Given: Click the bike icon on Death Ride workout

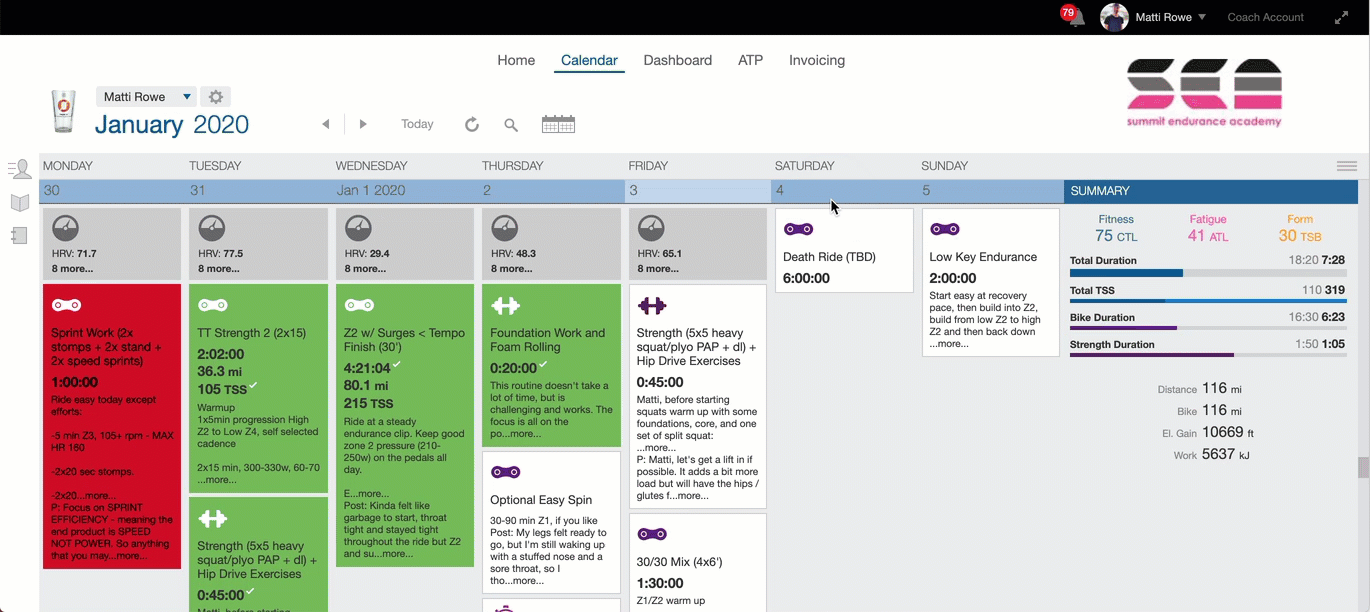Looking at the screenshot, I should 798,228.
